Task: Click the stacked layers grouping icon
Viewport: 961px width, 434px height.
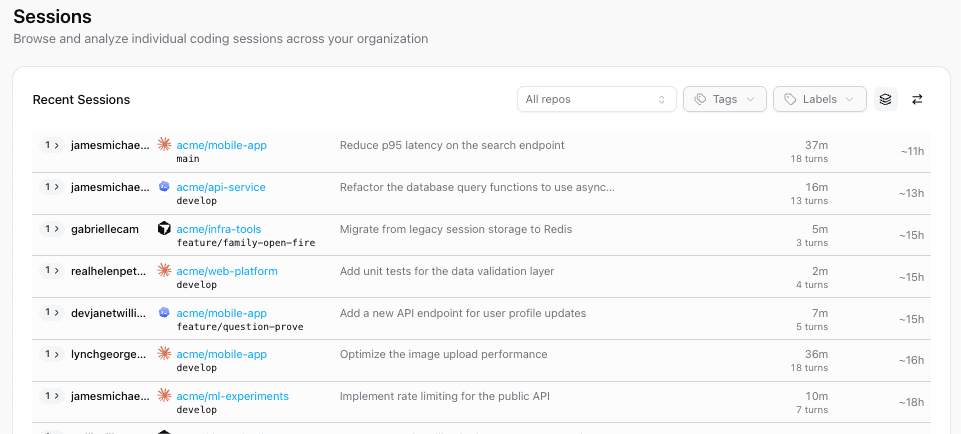Action: coord(885,99)
